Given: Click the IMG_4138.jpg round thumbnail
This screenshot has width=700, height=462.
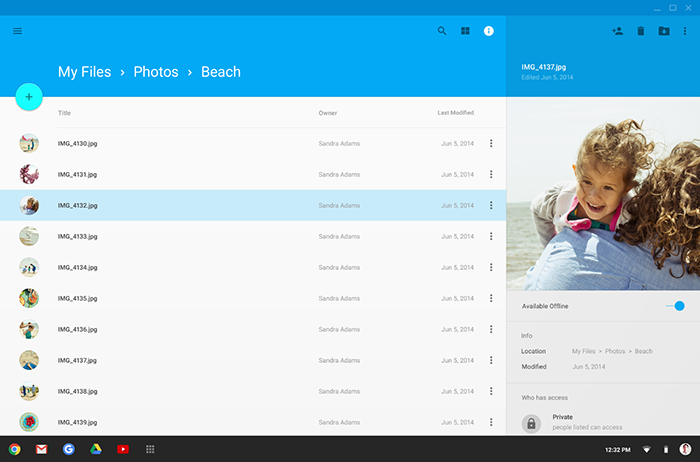Looking at the screenshot, I should 29,391.
